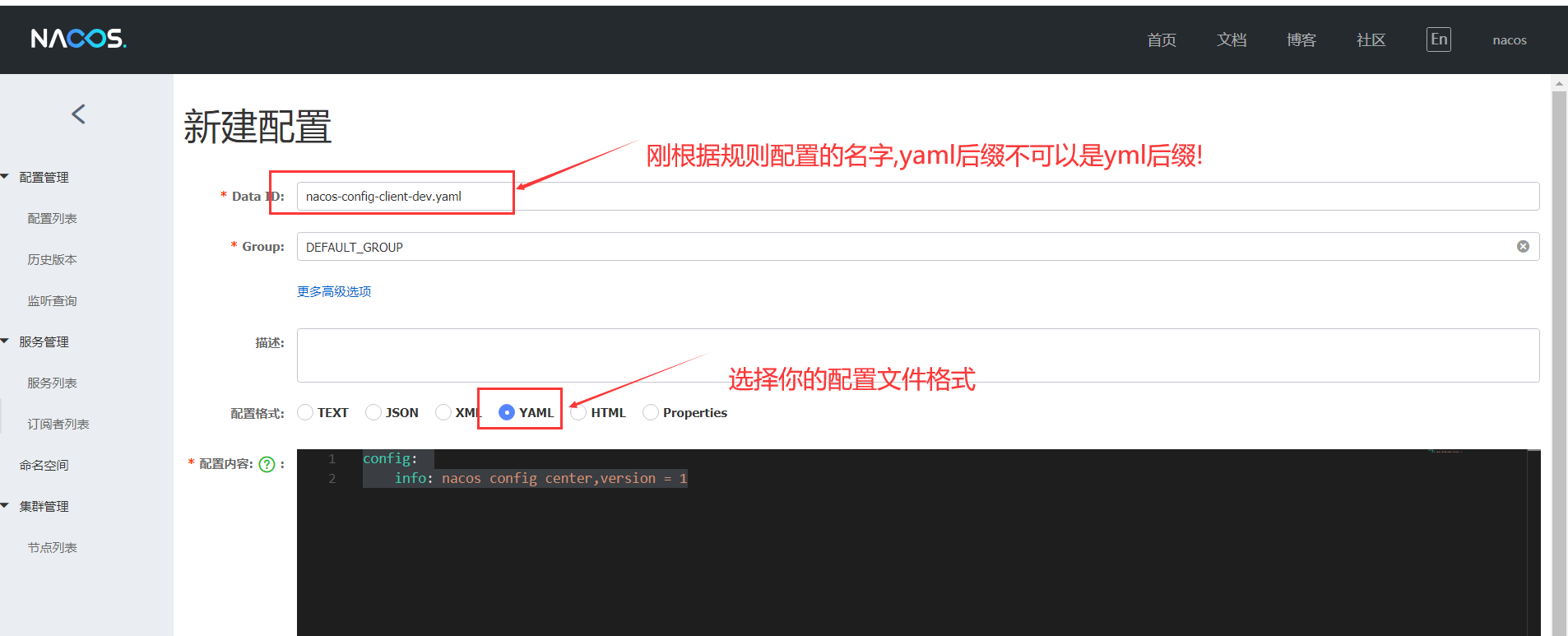Select Properties format radio button
Viewport: 1568px width, 636px height.
[651, 412]
